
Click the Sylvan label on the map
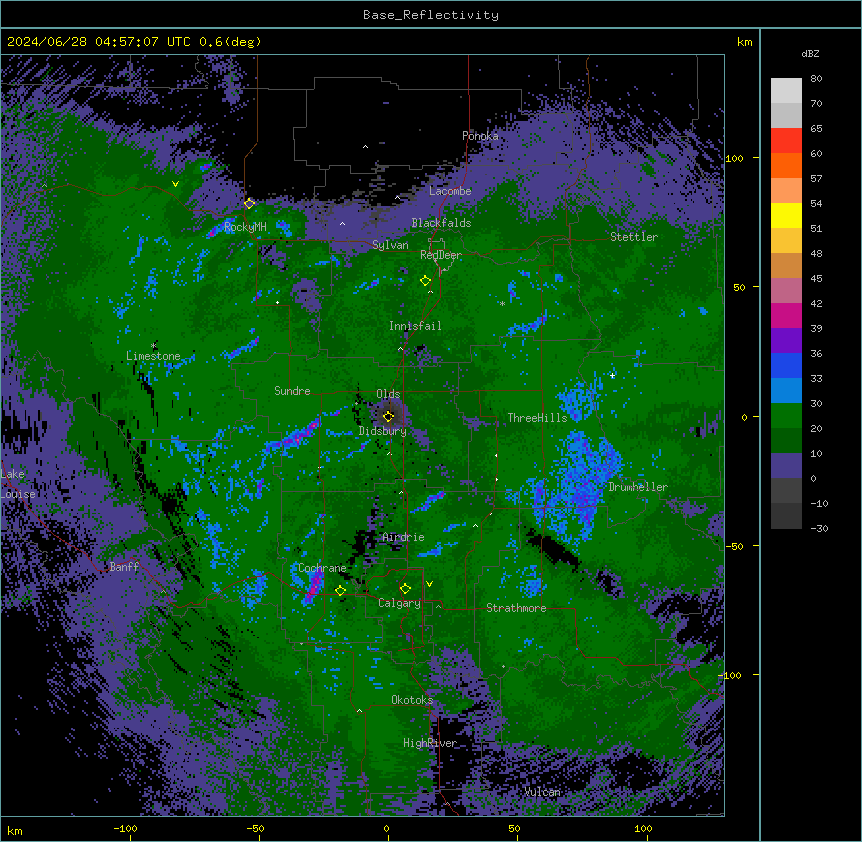tap(390, 245)
